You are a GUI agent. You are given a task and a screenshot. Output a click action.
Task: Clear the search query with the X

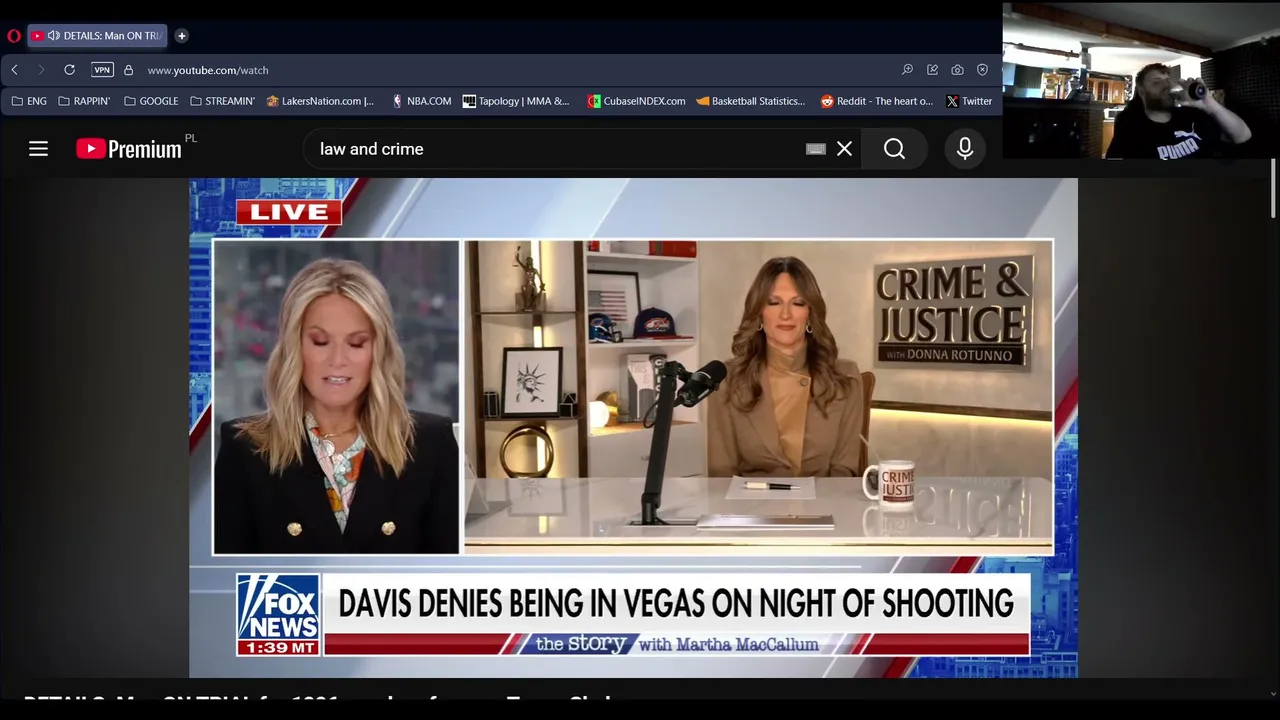pyautogui.click(x=845, y=149)
